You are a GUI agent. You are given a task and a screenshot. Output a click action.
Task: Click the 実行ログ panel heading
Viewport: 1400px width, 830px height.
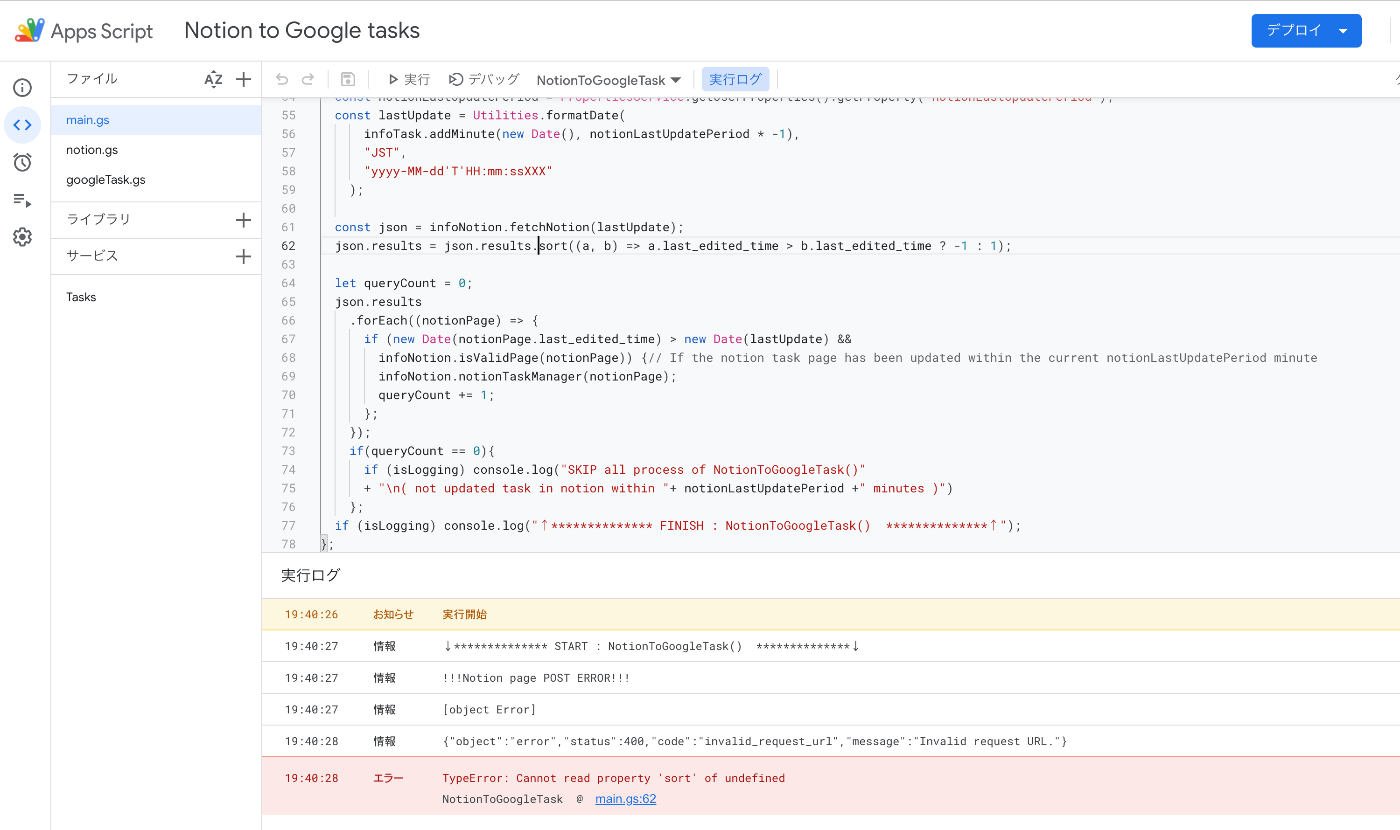click(311, 575)
